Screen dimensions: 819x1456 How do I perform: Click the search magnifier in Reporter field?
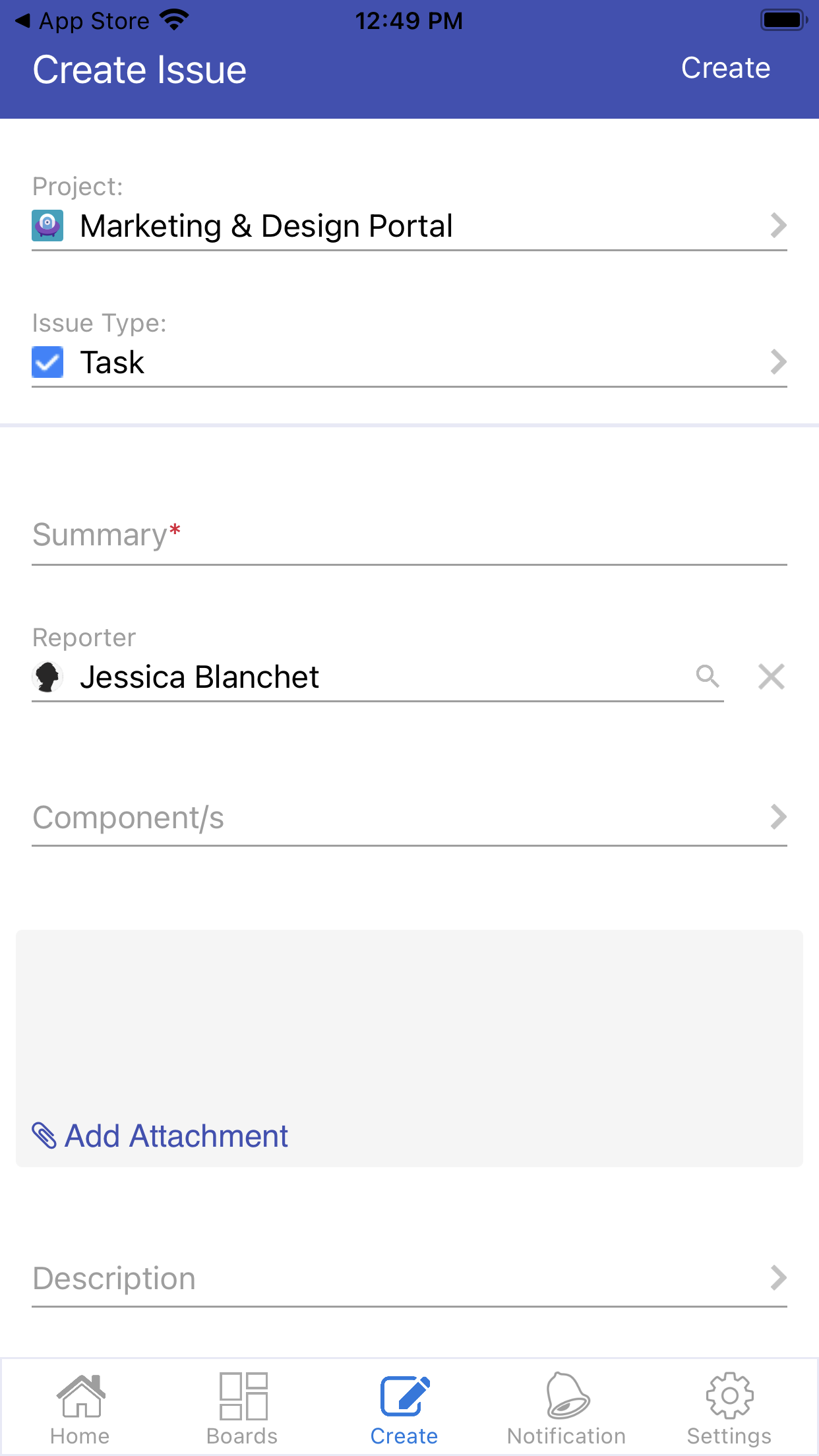[707, 676]
